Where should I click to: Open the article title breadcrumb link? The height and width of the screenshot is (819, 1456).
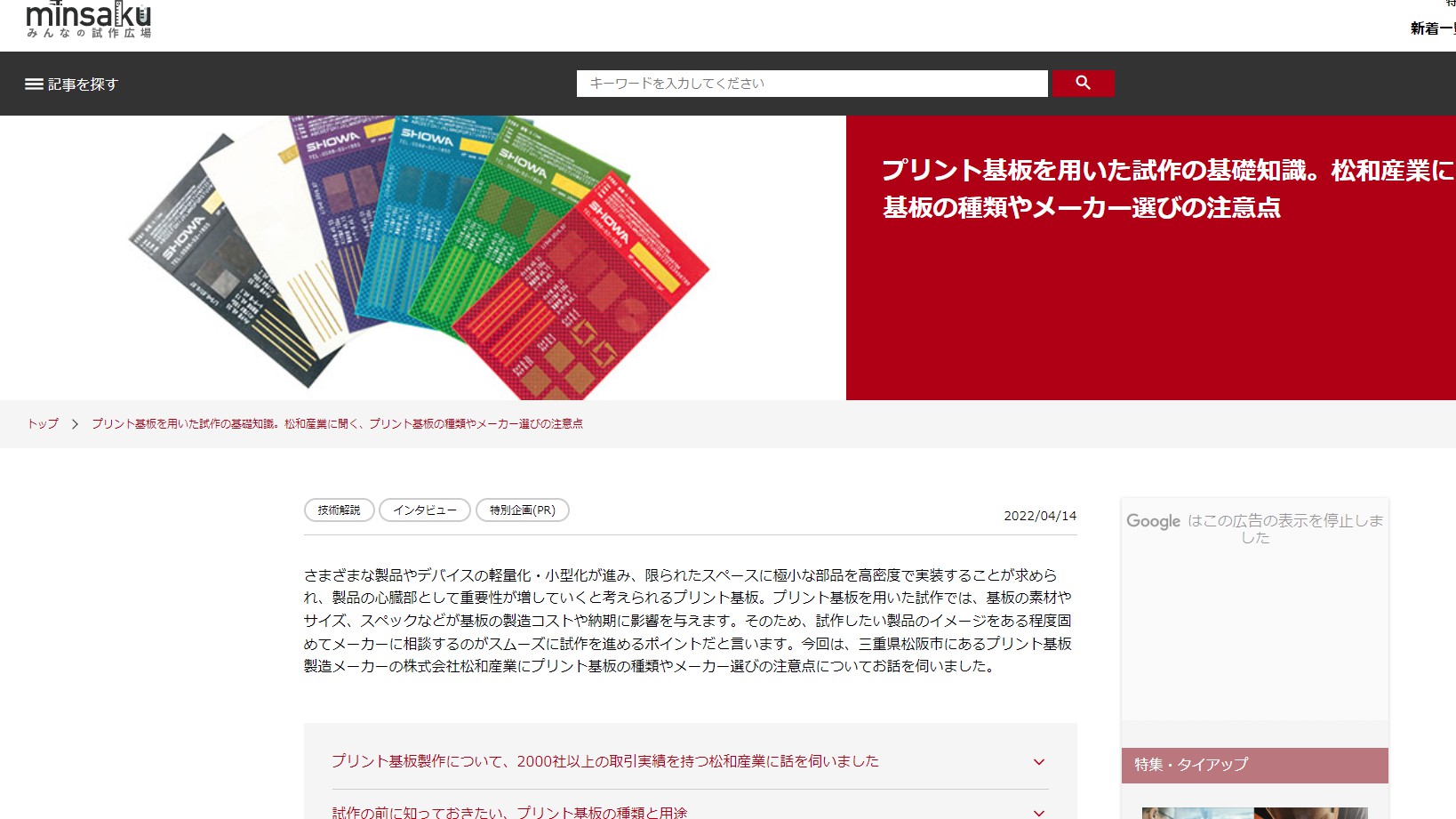337,423
